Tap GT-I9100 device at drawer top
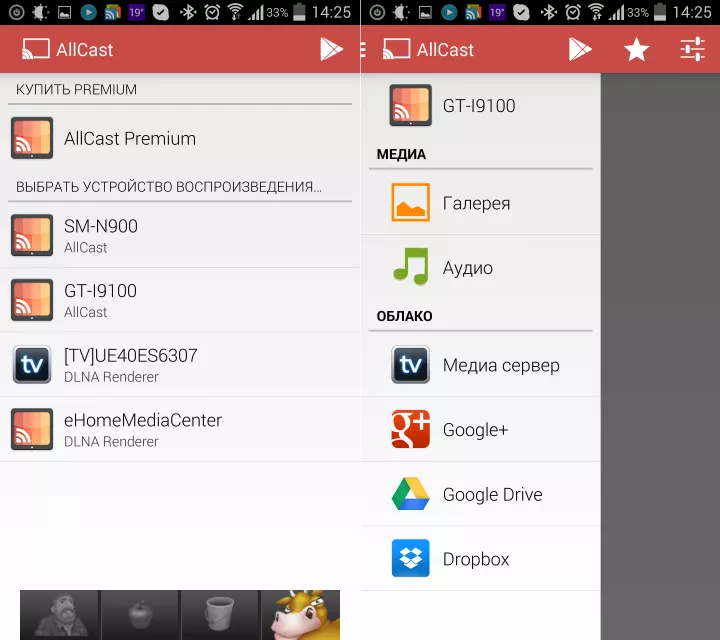 pyautogui.click(x=481, y=105)
